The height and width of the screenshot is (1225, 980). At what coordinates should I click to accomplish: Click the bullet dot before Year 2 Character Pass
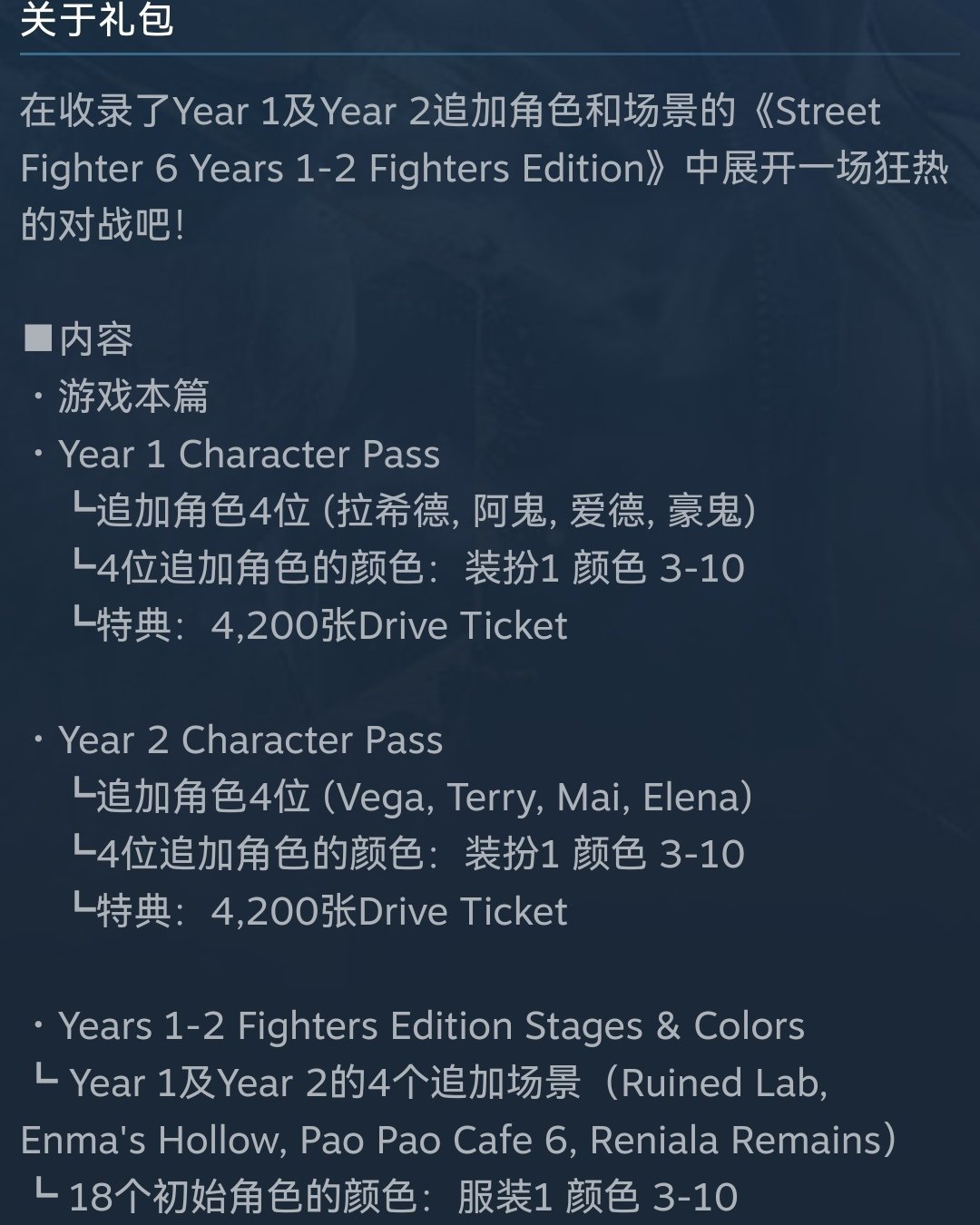pos(38,740)
